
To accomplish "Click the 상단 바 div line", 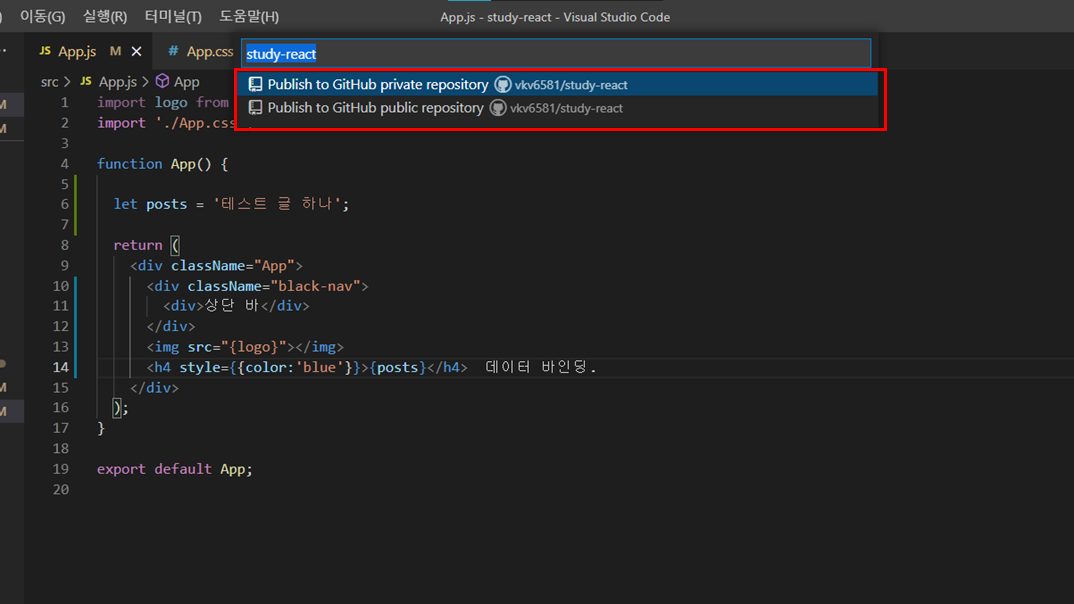I will 236,306.
